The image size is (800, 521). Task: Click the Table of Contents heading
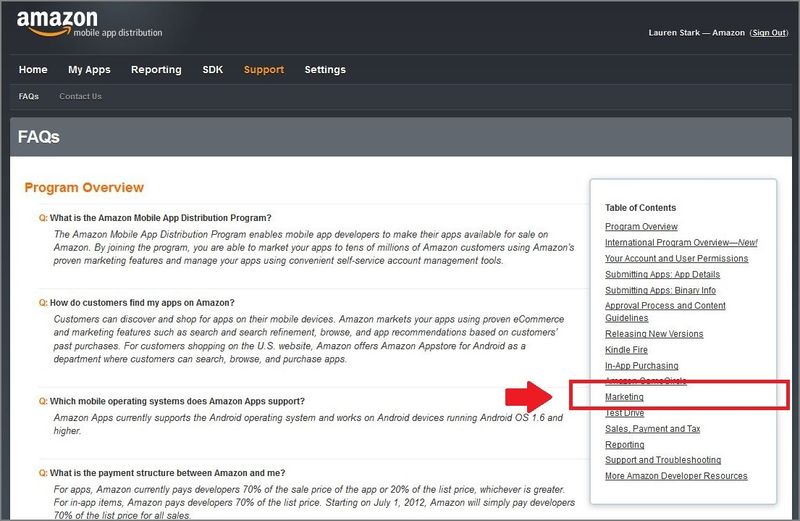pos(640,208)
